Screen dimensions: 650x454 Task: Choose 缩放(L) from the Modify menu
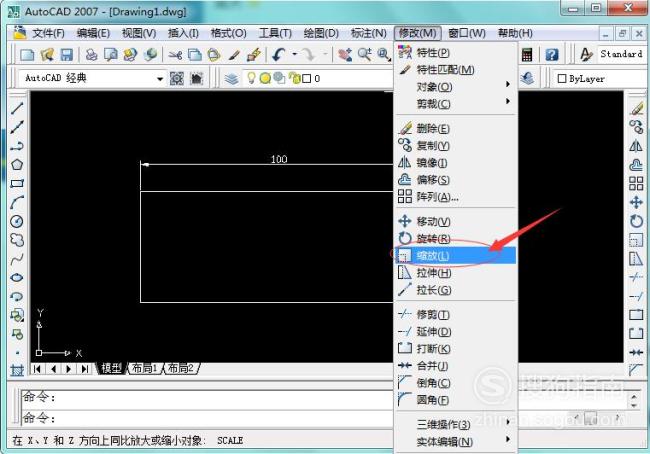click(x=456, y=256)
